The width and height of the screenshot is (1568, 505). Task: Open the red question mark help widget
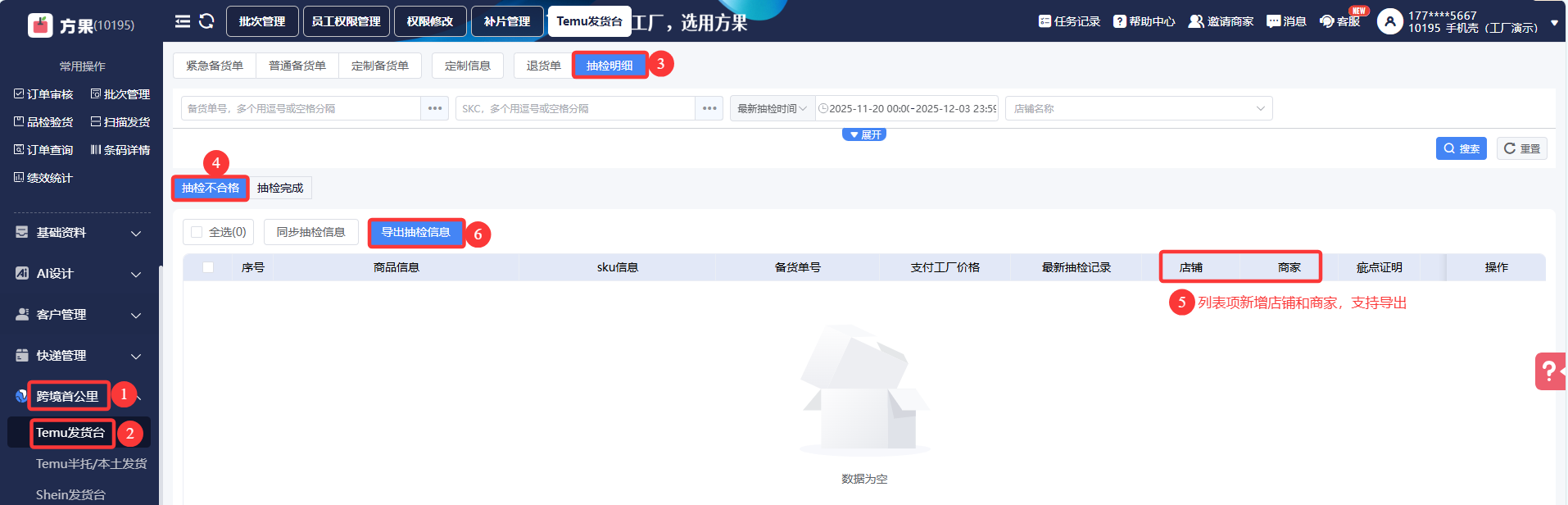click(1550, 371)
